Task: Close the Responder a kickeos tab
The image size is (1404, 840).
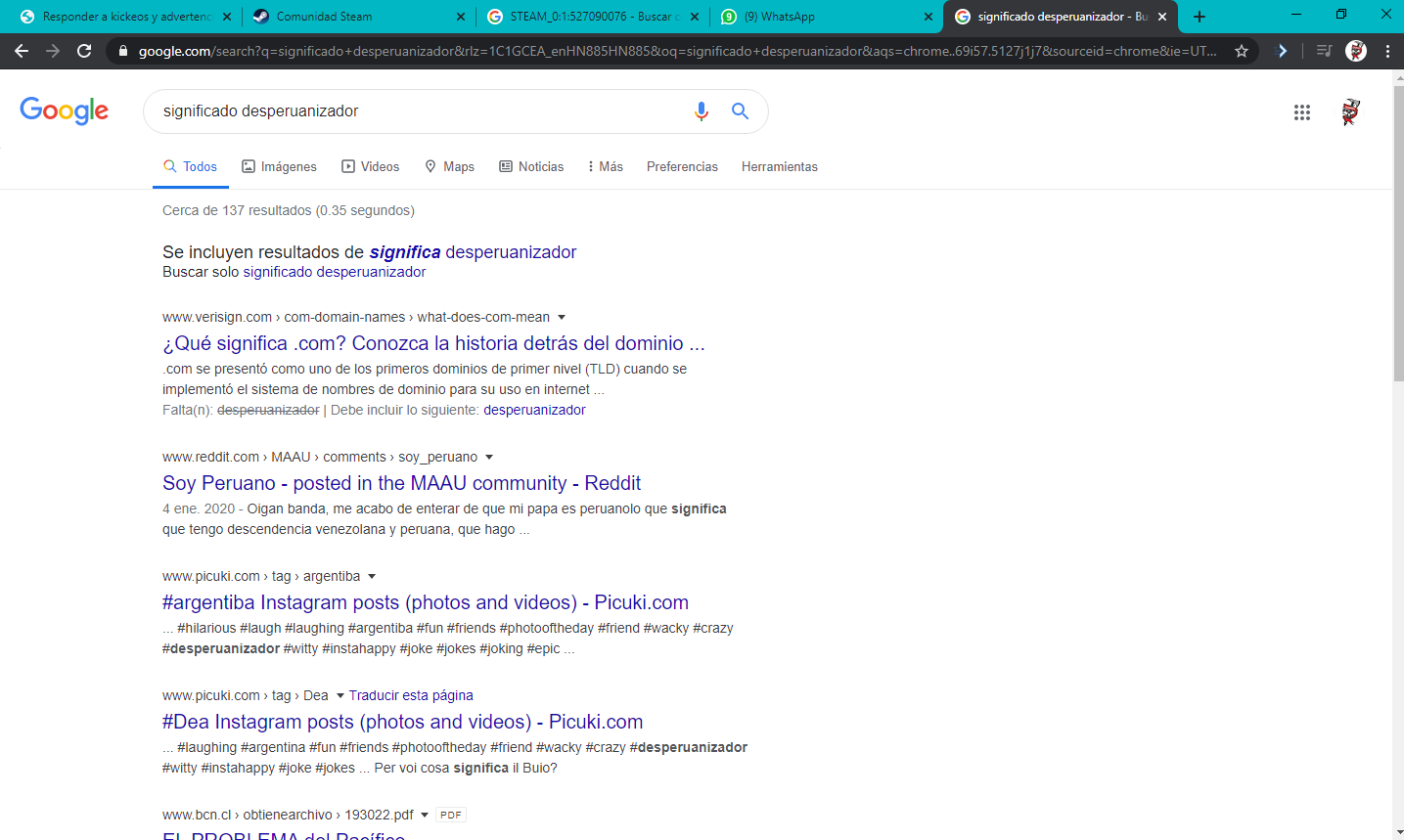Action: (227, 17)
